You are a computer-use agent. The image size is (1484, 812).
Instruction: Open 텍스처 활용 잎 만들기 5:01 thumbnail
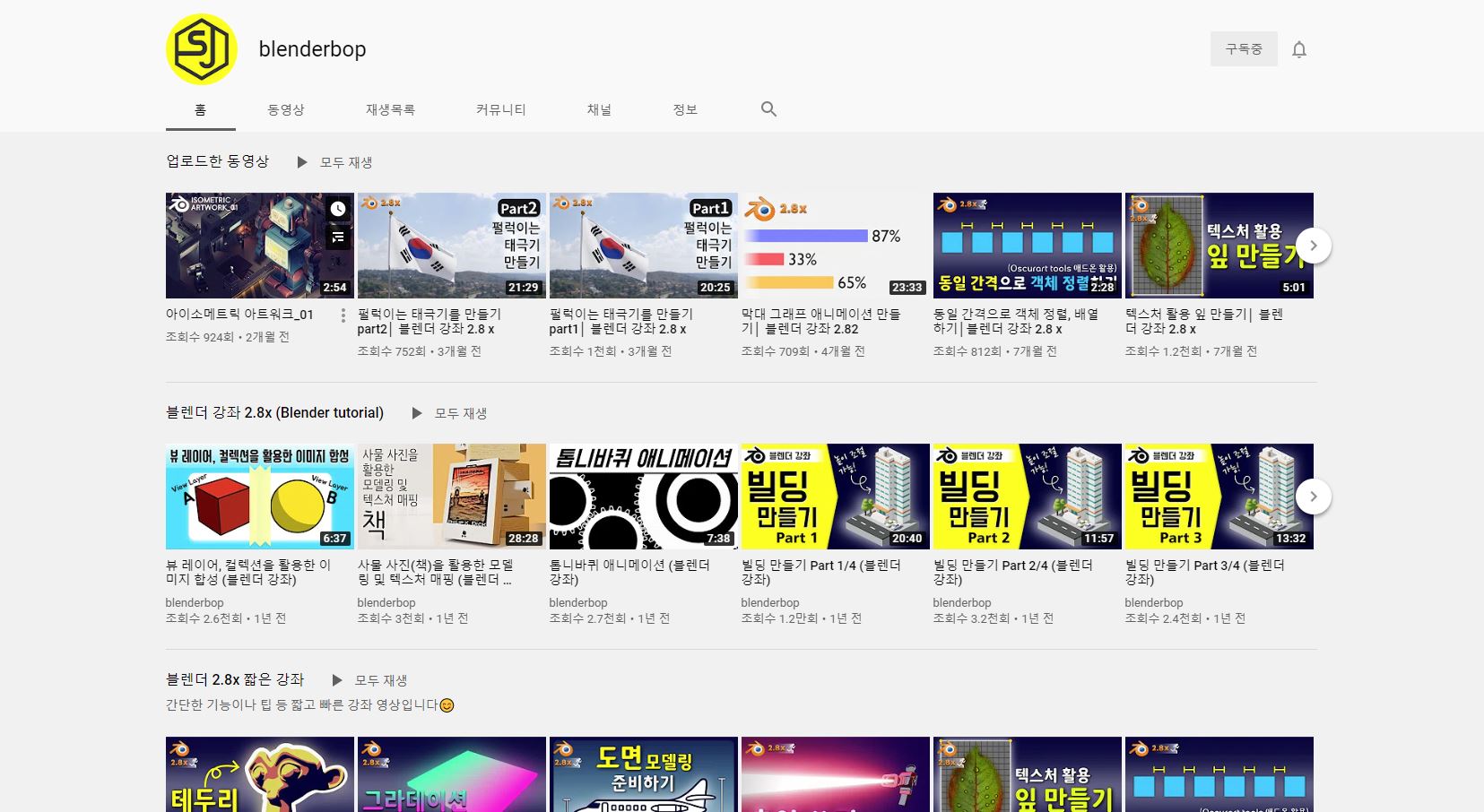point(1219,246)
